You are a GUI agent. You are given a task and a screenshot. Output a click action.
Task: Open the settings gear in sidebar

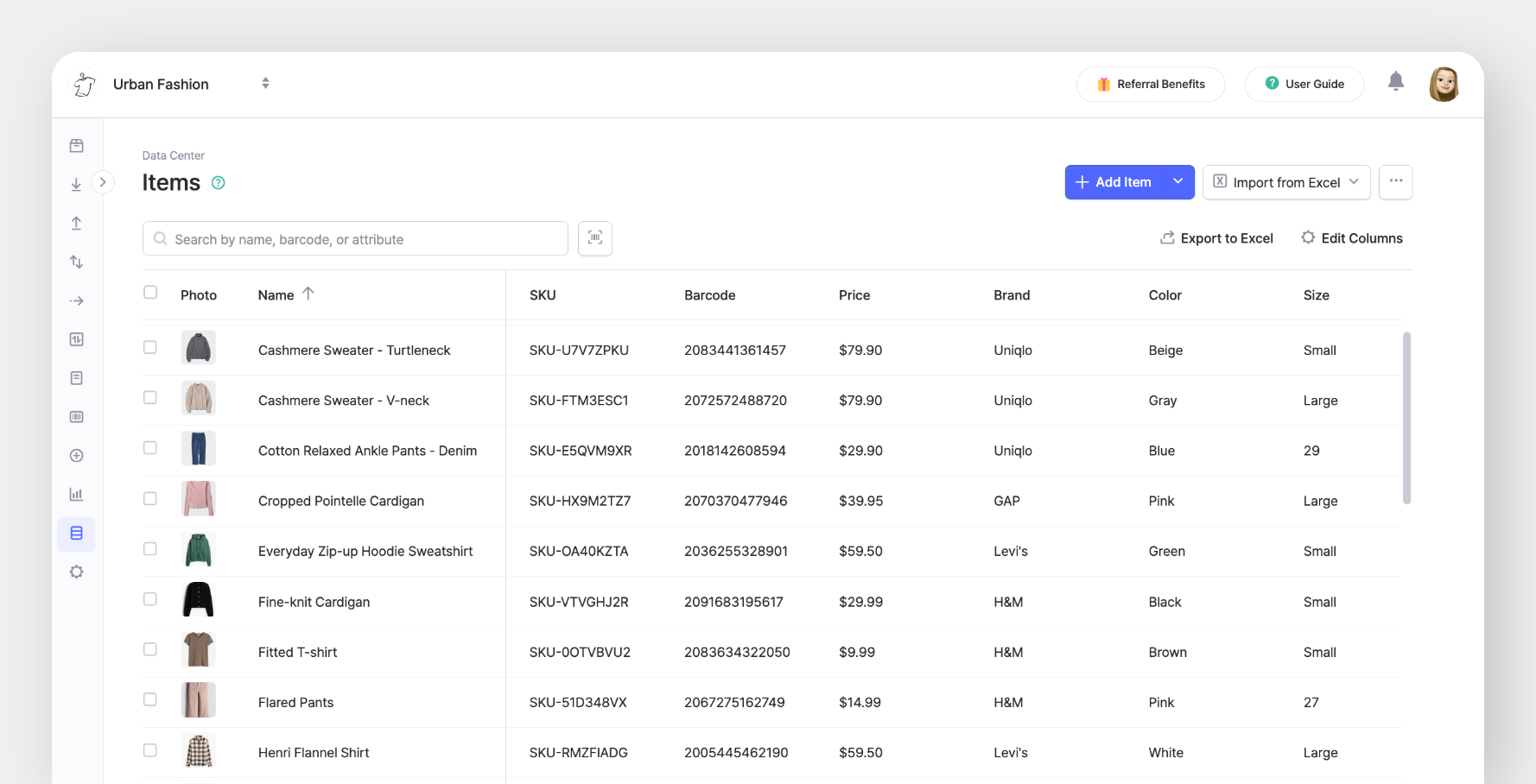click(x=76, y=572)
